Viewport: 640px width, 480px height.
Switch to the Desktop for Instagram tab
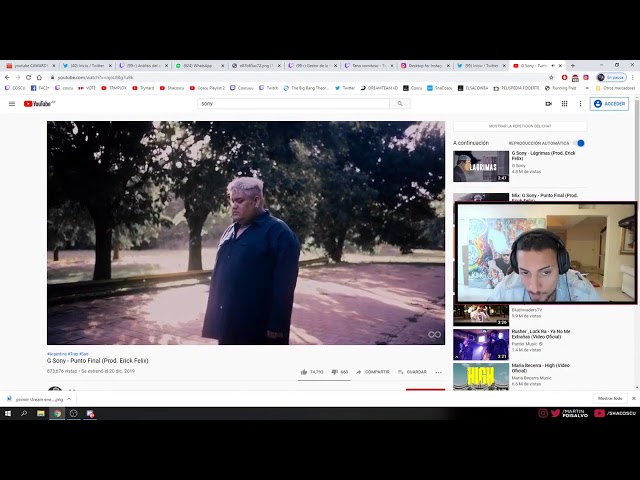(x=425, y=65)
